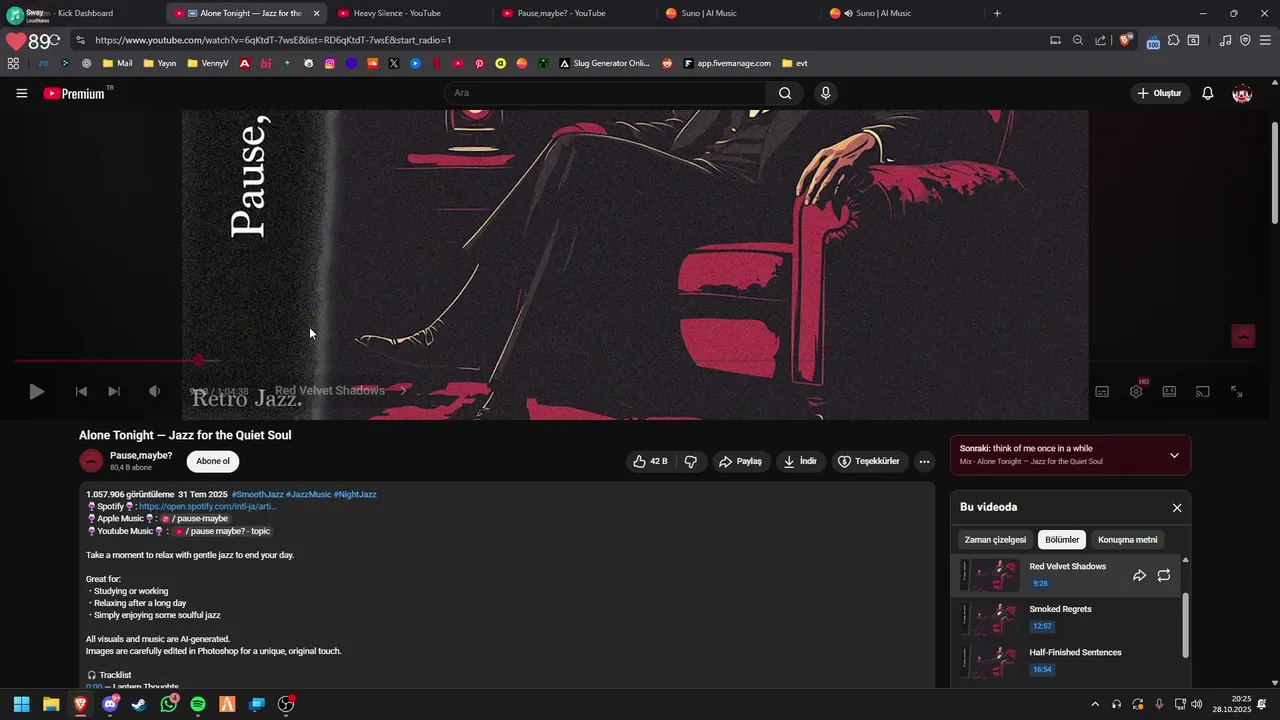This screenshot has height=720, width=1280.
Task: Start voice search with microphone icon
Action: pyautogui.click(x=825, y=93)
